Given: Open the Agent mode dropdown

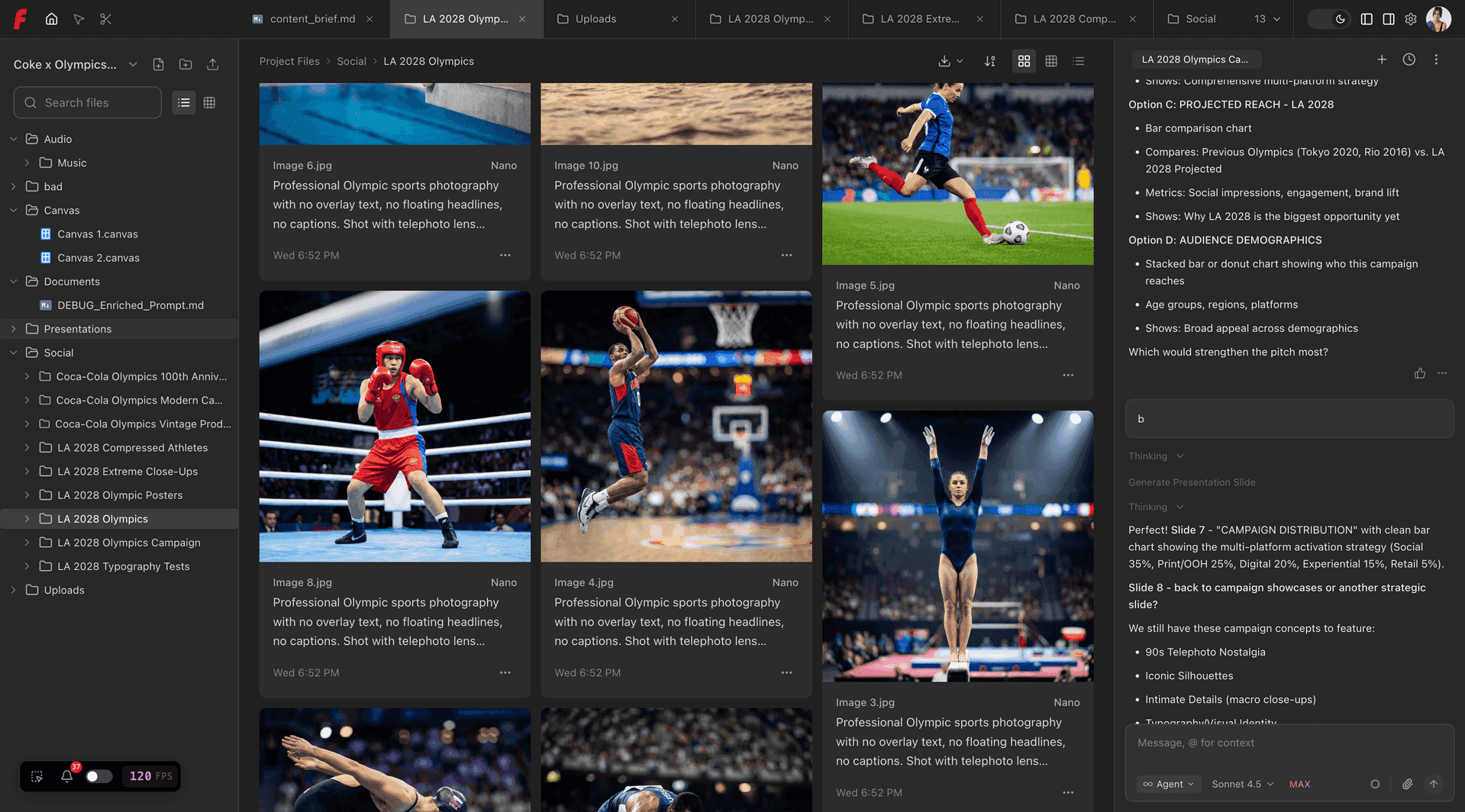Looking at the screenshot, I should 1168,784.
